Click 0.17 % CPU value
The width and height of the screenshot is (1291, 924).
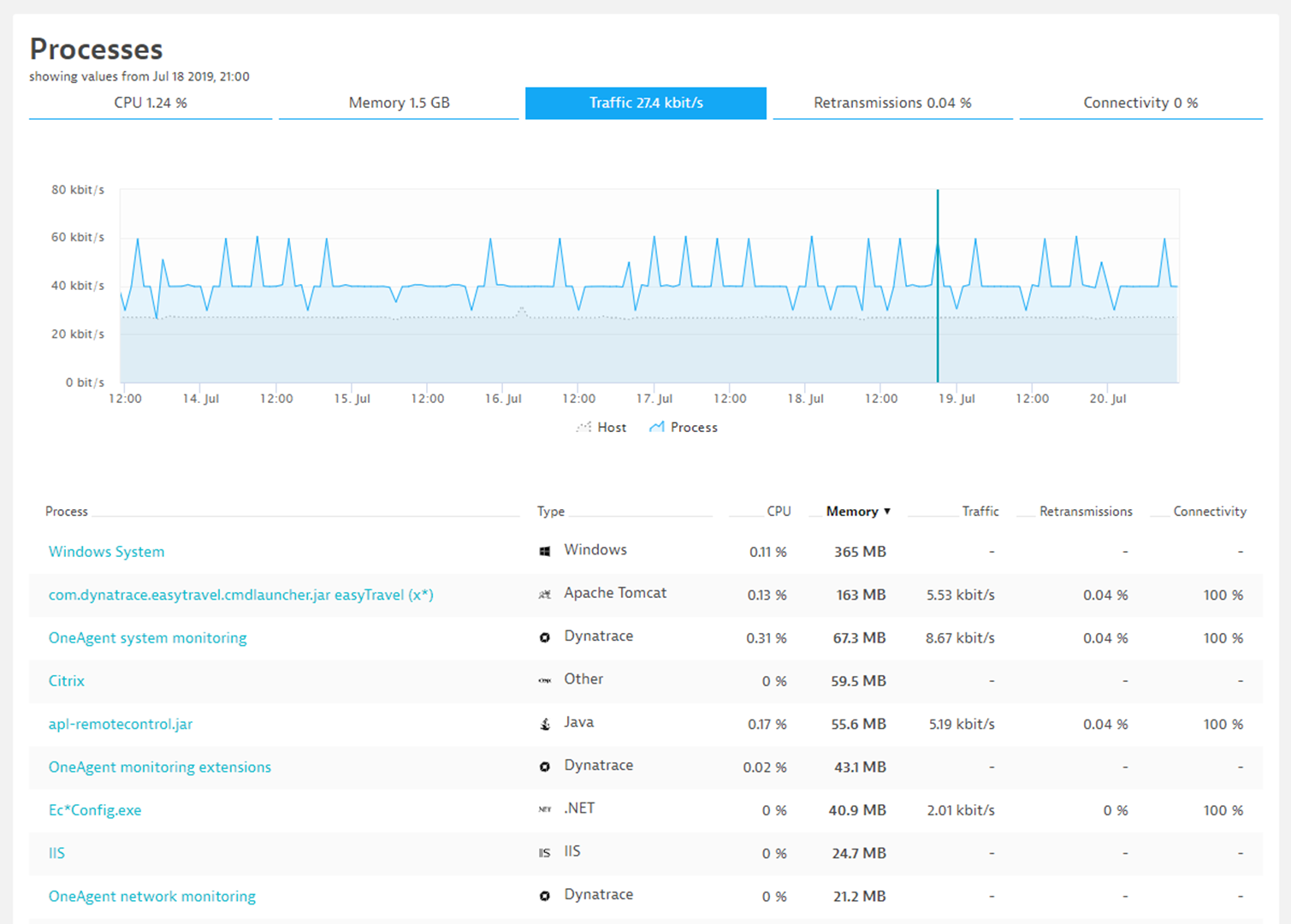click(767, 724)
